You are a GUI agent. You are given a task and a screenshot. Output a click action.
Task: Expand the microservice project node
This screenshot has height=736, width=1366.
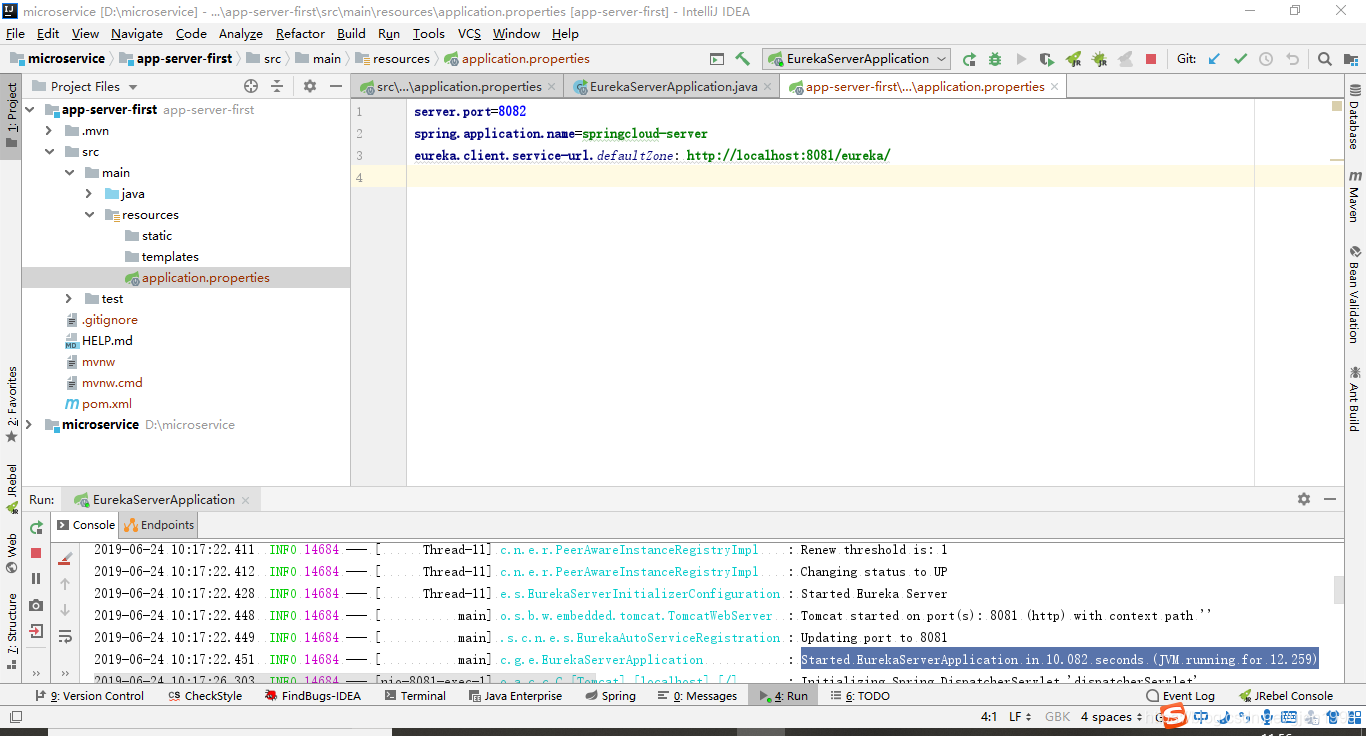[x=29, y=425]
